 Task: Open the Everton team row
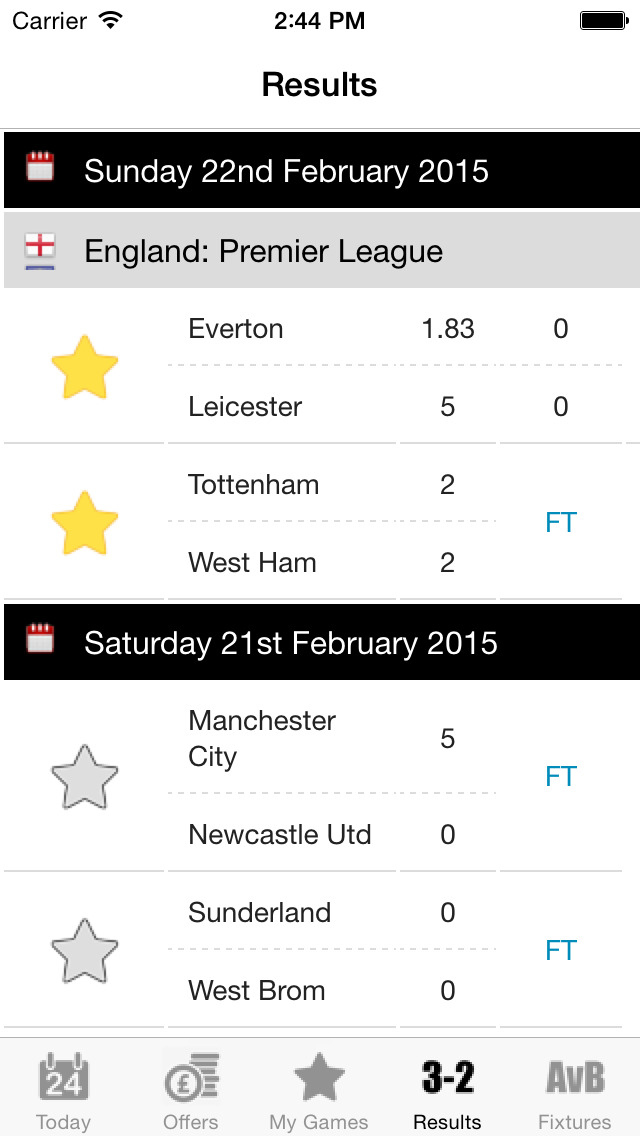click(x=236, y=329)
